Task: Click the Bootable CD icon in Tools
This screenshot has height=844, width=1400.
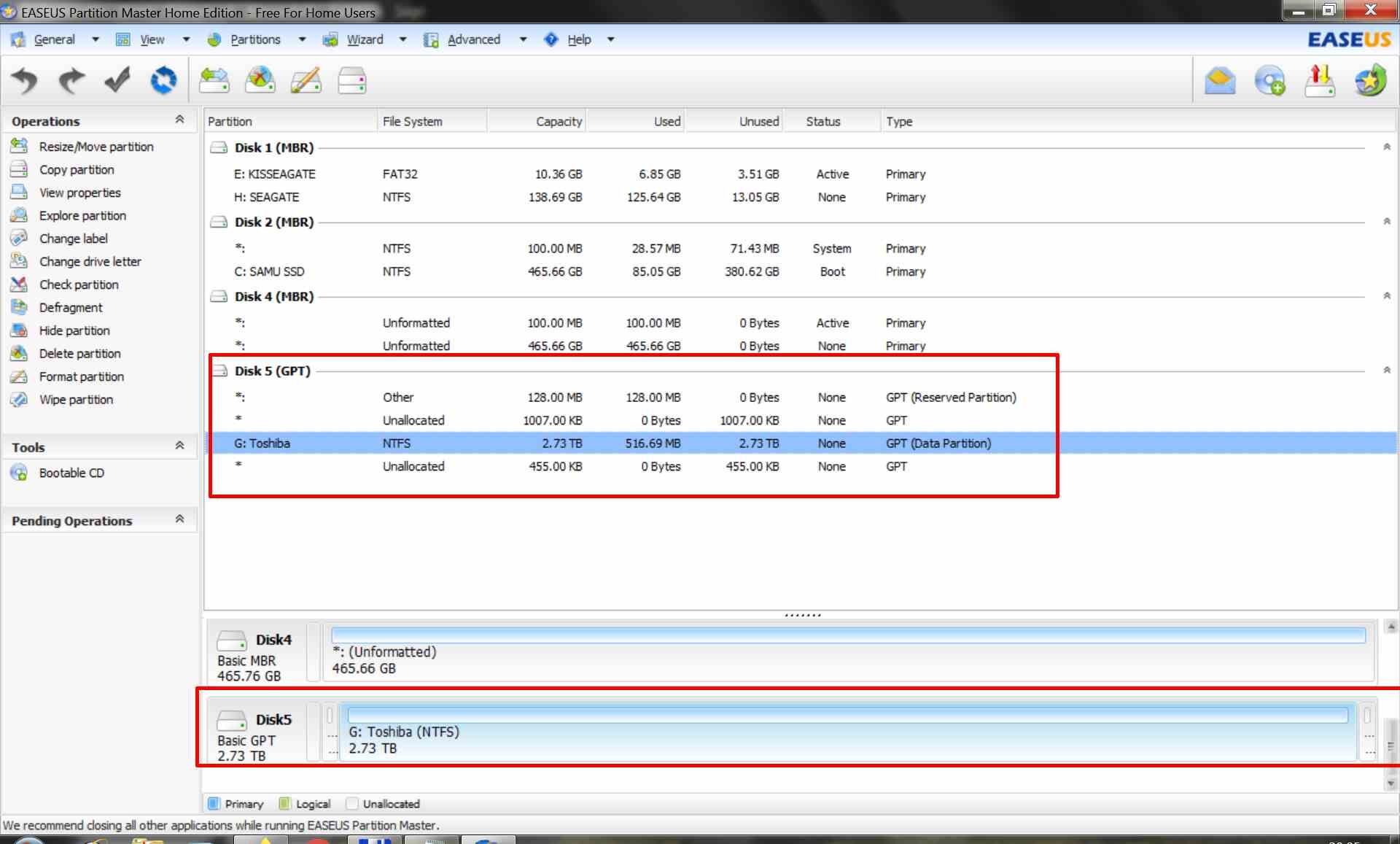Action: pyautogui.click(x=19, y=473)
